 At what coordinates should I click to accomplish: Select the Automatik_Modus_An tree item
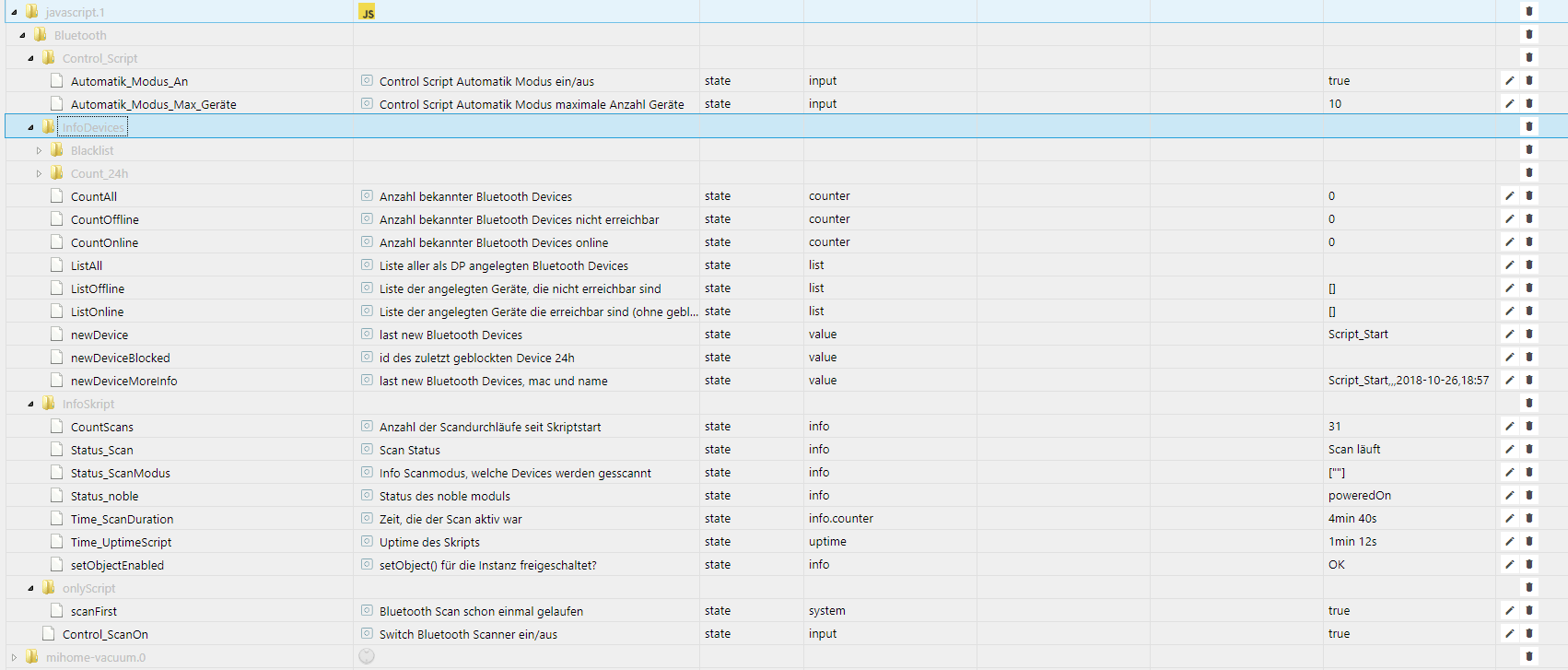(129, 81)
